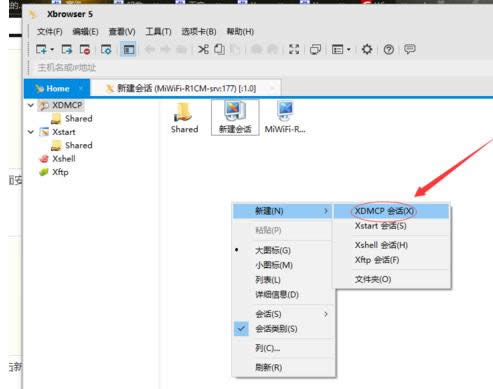Click the view mode list icon
The image size is (493, 389).
click(337, 50)
